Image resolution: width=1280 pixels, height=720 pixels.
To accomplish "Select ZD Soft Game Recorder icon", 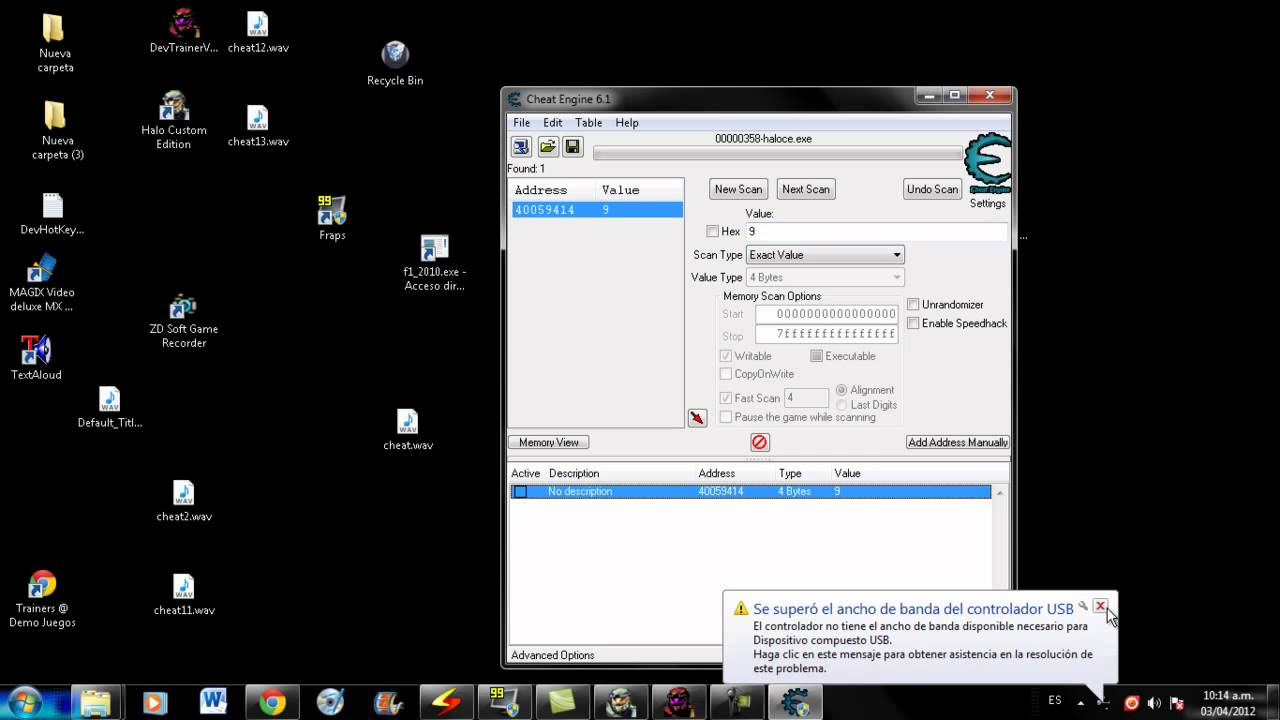I will (183, 320).
